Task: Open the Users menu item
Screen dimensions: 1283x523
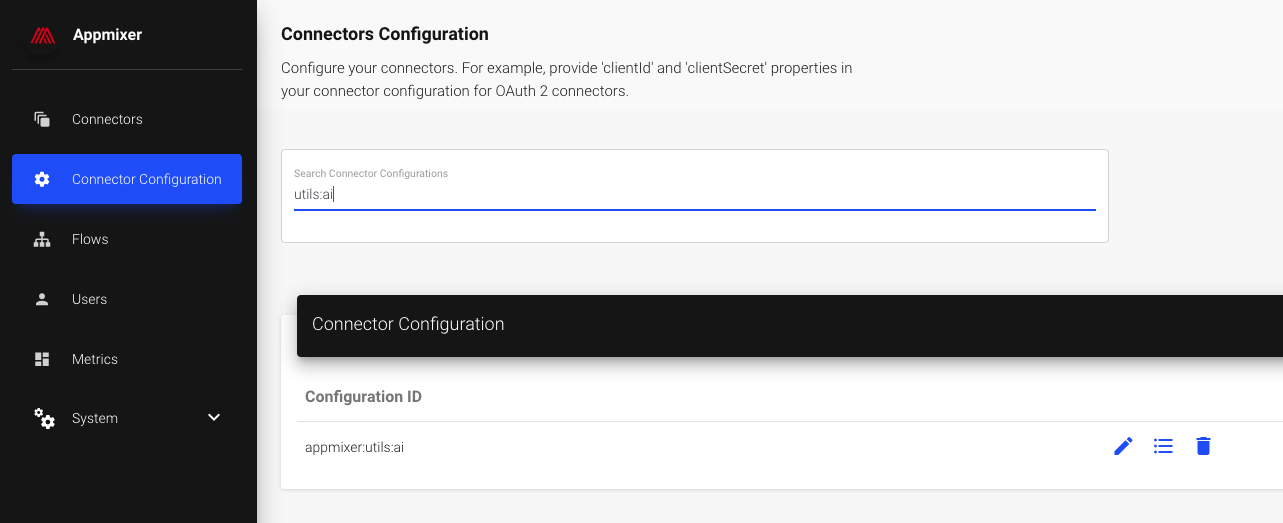Action: click(x=89, y=299)
